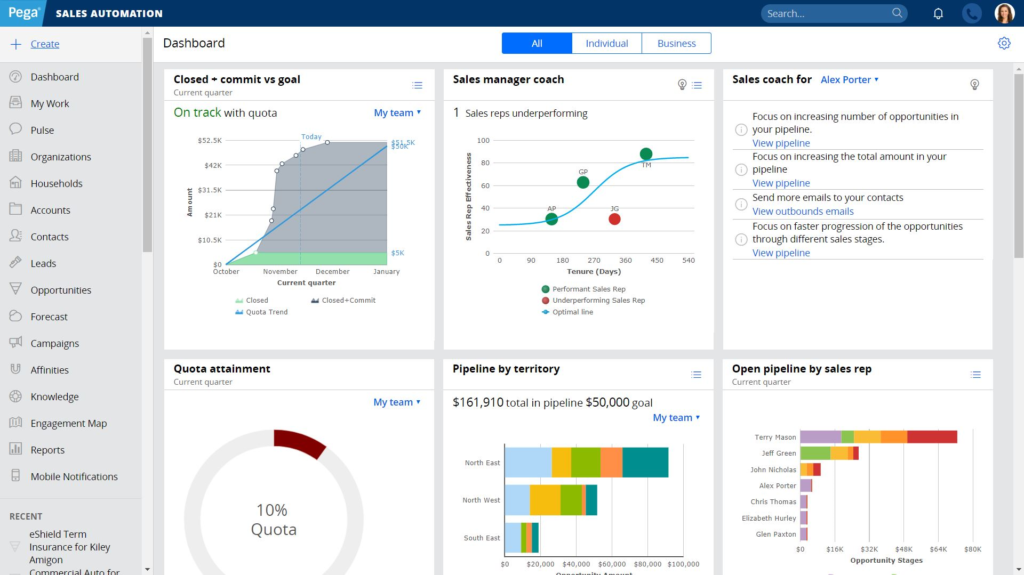Click Terry Mason red bar segment

(932, 436)
